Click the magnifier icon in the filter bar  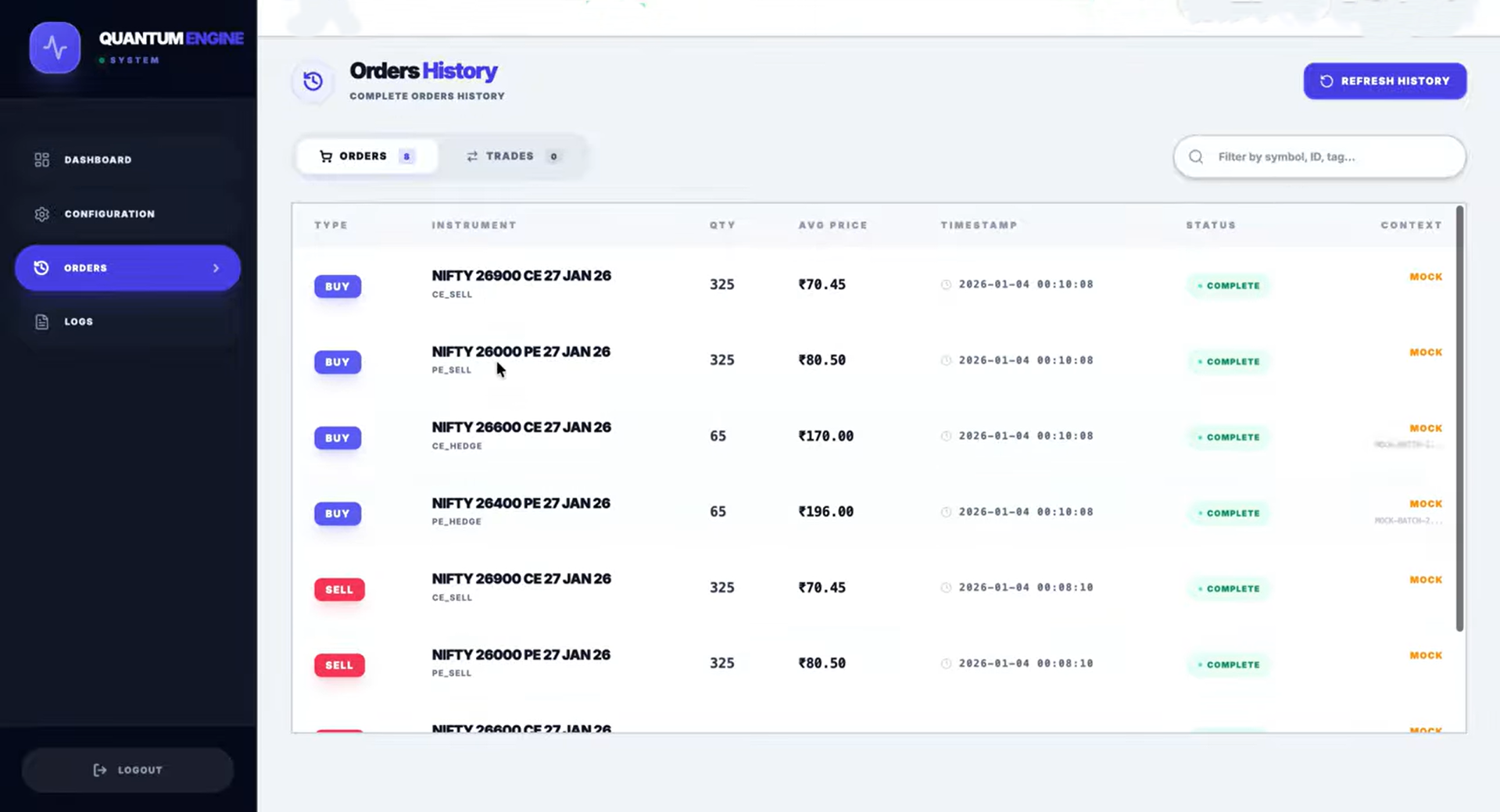(1195, 156)
